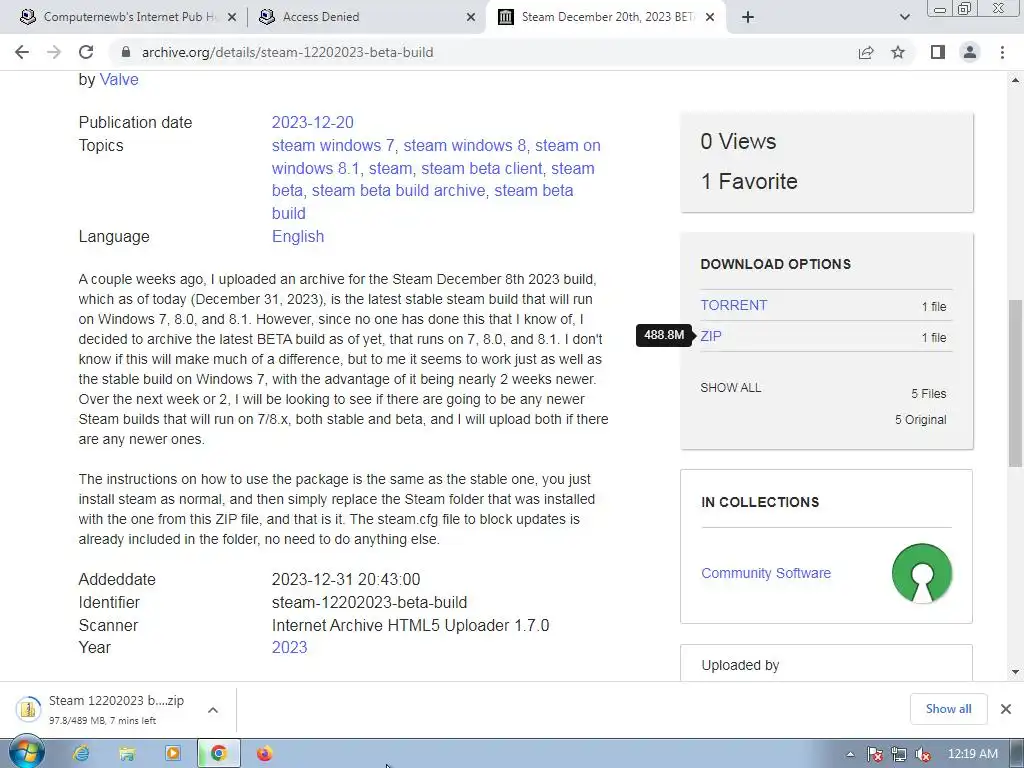The height and width of the screenshot is (768, 1024).
Task: Reload the archive.org page
Action: [86, 52]
